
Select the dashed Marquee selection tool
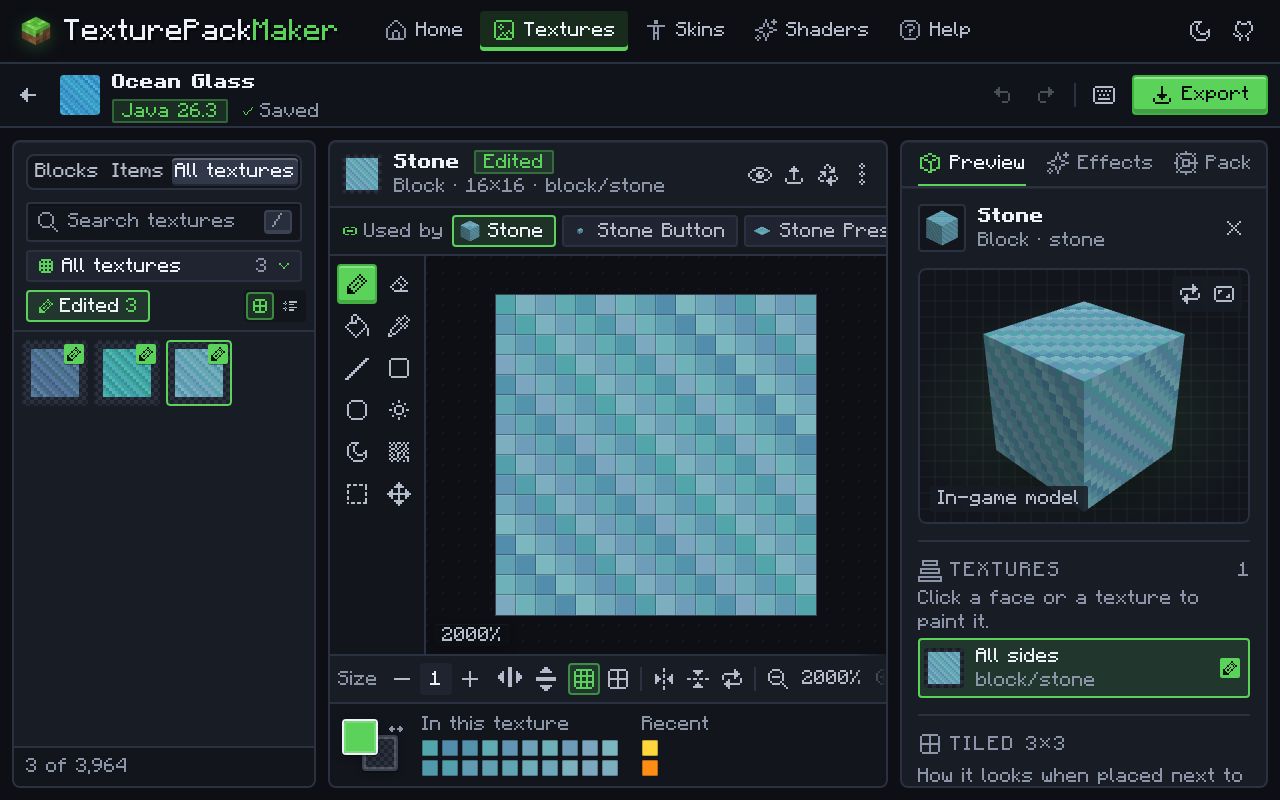point(357,494)
